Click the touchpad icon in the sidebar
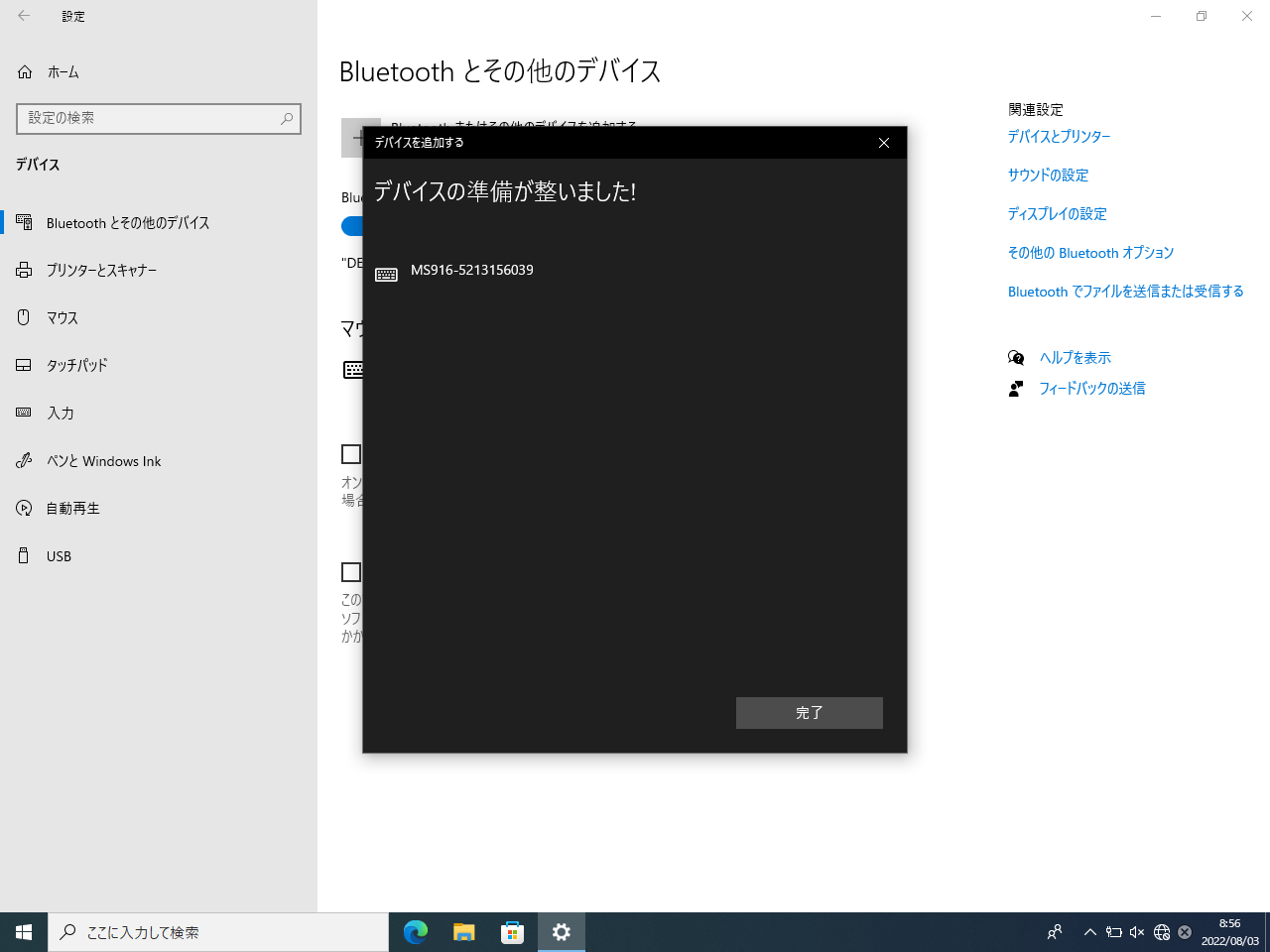Screen dimensions: 1270x952 pyautogui.click(x=25, y=365)
